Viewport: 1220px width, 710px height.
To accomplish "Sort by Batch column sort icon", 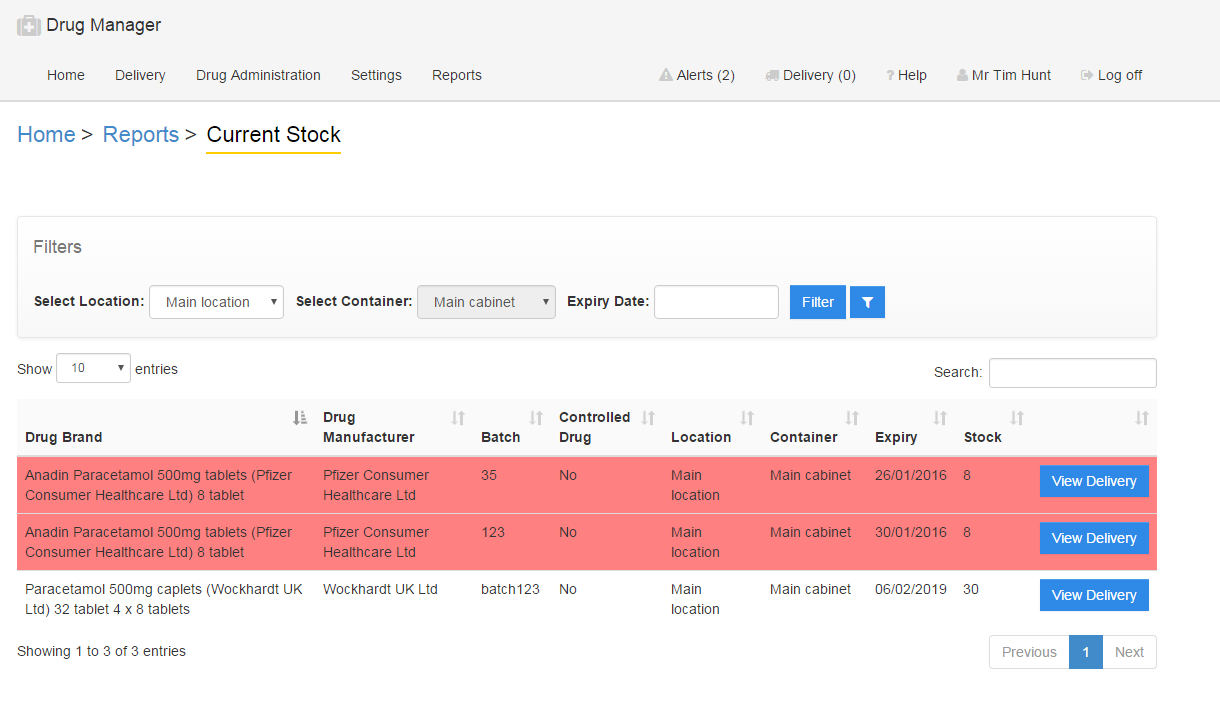I will click(536, 418).
